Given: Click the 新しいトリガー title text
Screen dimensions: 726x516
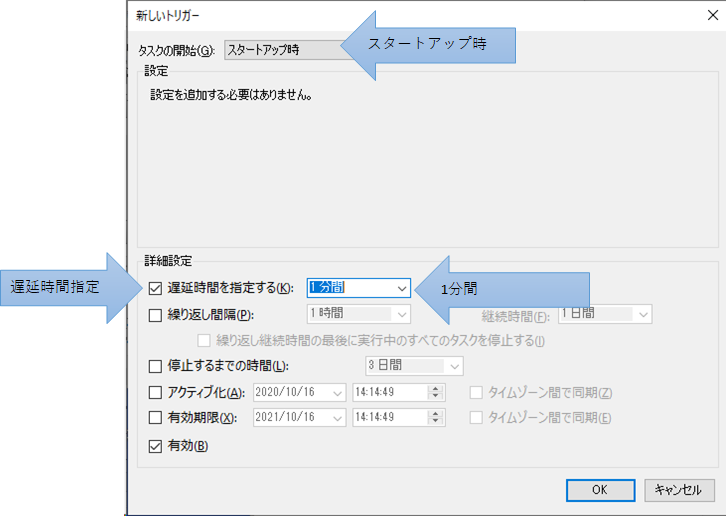Looking at the screenshot, I should [x=167, y=16].
